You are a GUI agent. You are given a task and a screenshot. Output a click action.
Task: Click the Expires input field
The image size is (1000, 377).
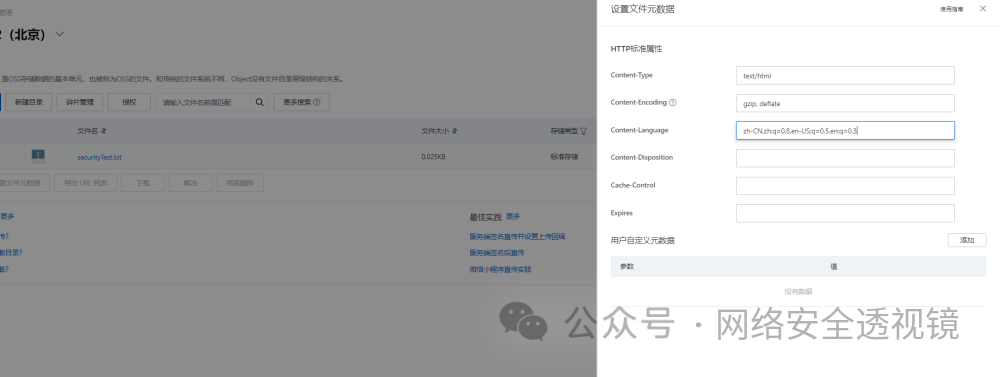845,213
